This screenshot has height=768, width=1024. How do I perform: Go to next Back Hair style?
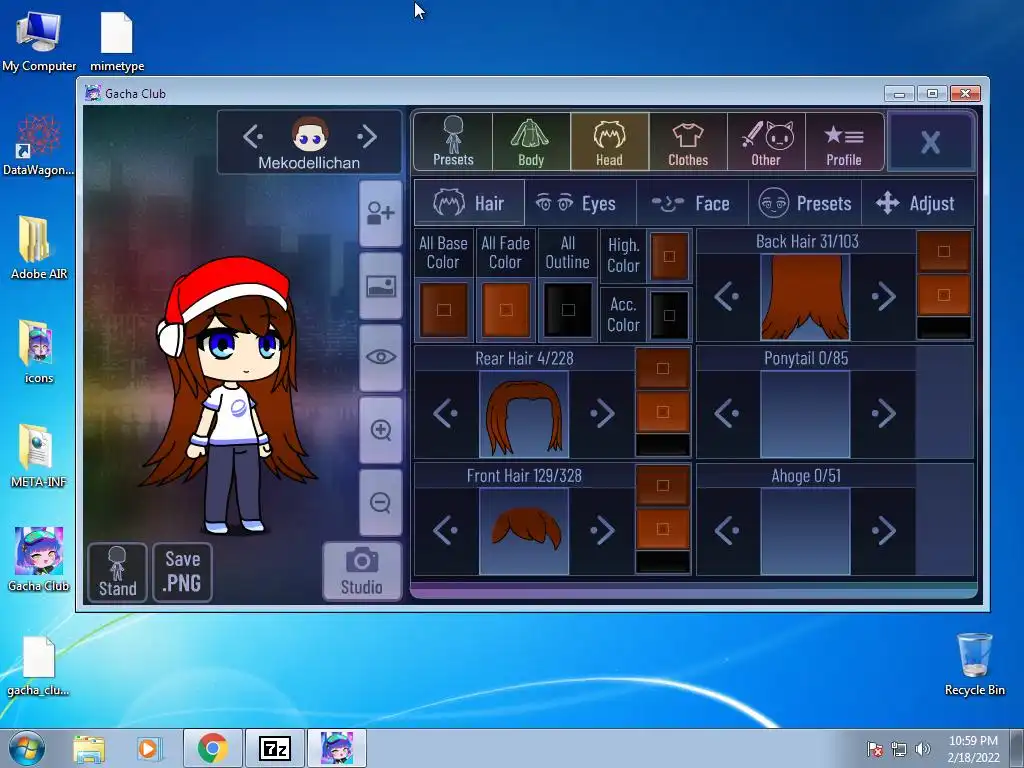click(x=884, y=297)
